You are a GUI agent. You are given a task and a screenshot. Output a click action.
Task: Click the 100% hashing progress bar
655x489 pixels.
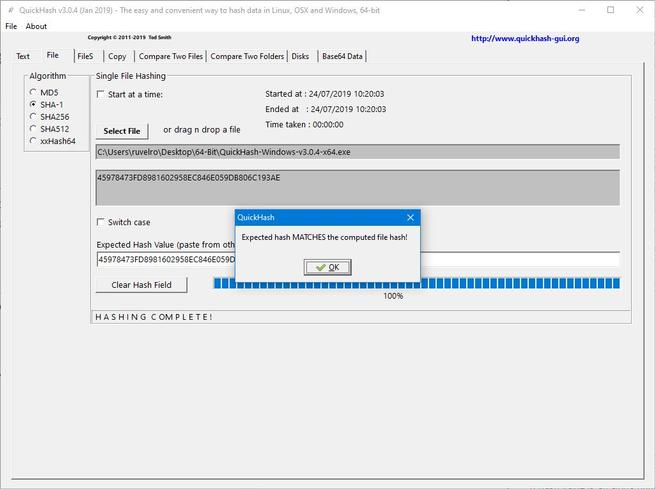(416, 283)
